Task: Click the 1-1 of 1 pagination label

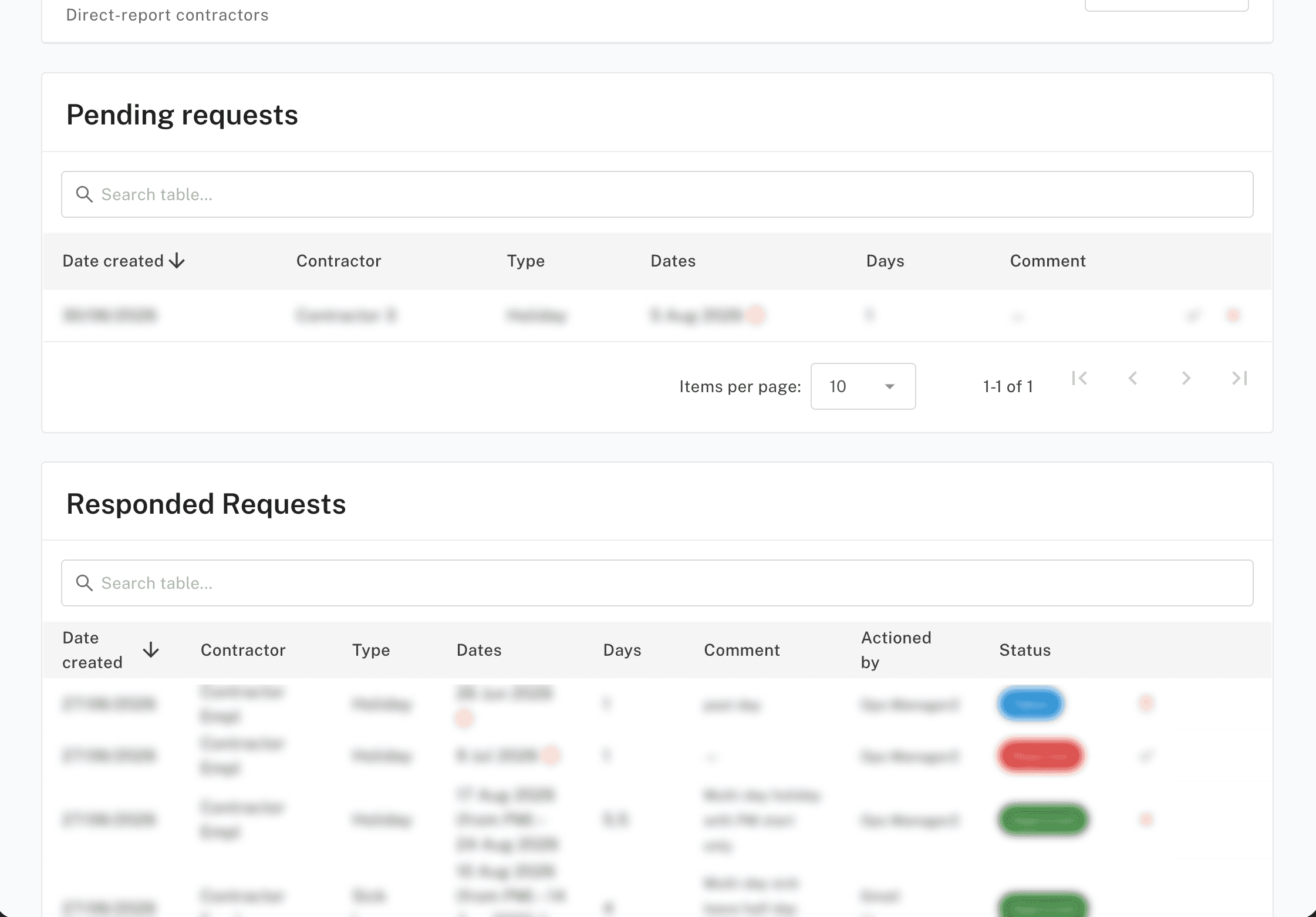Action: coord(1008,386)
